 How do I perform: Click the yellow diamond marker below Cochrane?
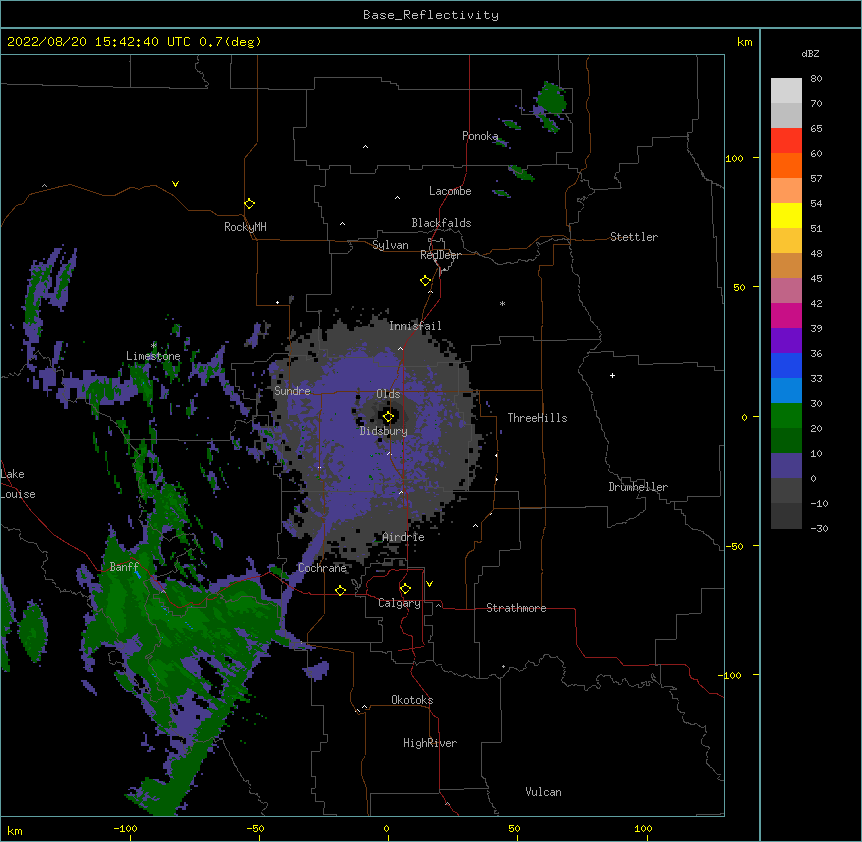(340, 590)
